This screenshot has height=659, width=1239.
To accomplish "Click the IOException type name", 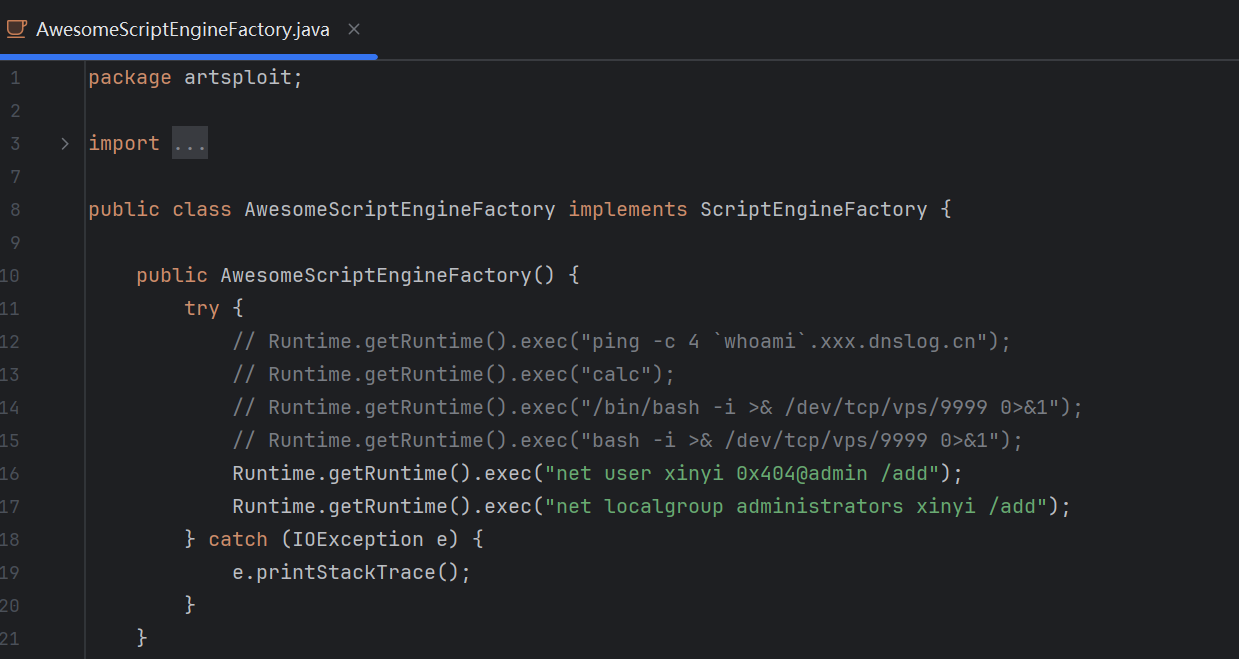I will (358, 540).
